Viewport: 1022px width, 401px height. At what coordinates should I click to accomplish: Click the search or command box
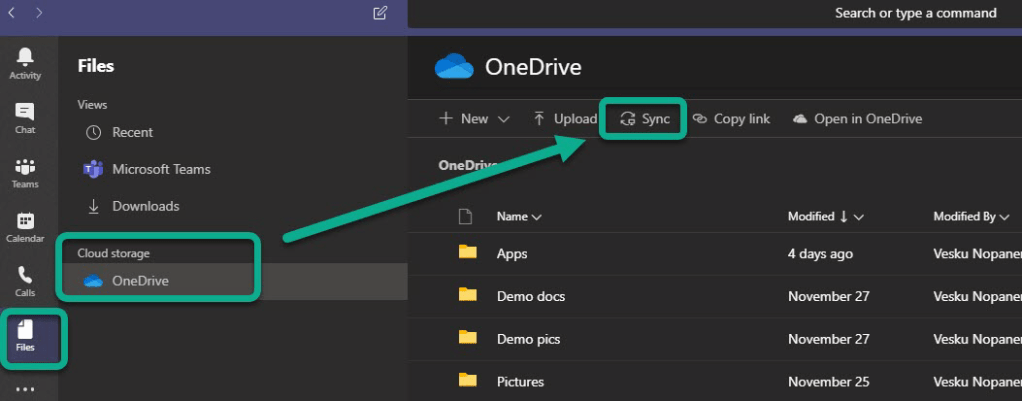point(915,13)
